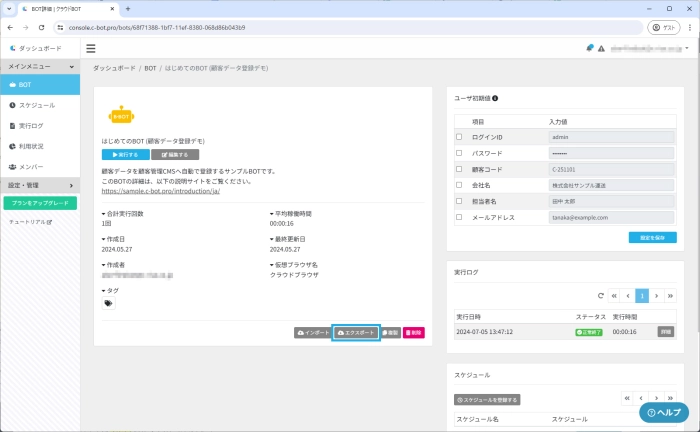Click the warning triangle icon in header
The image size is (700, 432).
tap(601, 48)
